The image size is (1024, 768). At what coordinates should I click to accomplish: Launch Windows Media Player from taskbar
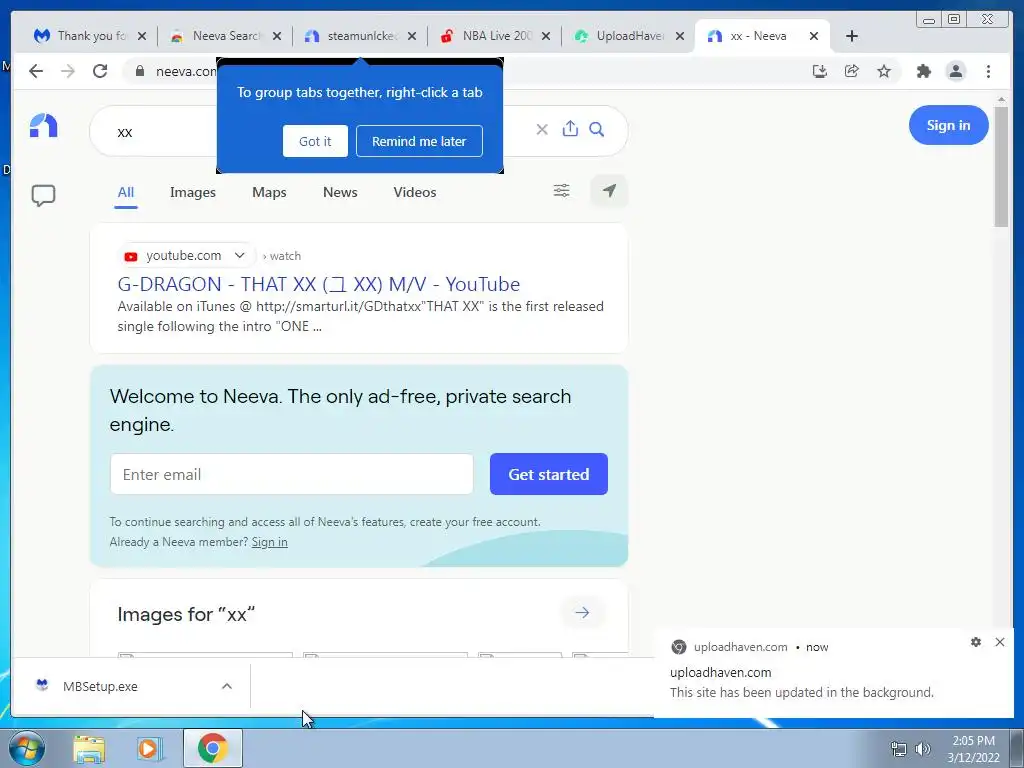click(150, 749)
